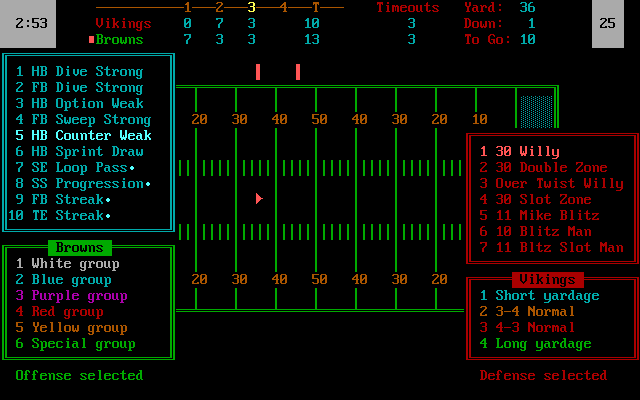Select the Special group formation
640x400 pixels.
(76, 343)
